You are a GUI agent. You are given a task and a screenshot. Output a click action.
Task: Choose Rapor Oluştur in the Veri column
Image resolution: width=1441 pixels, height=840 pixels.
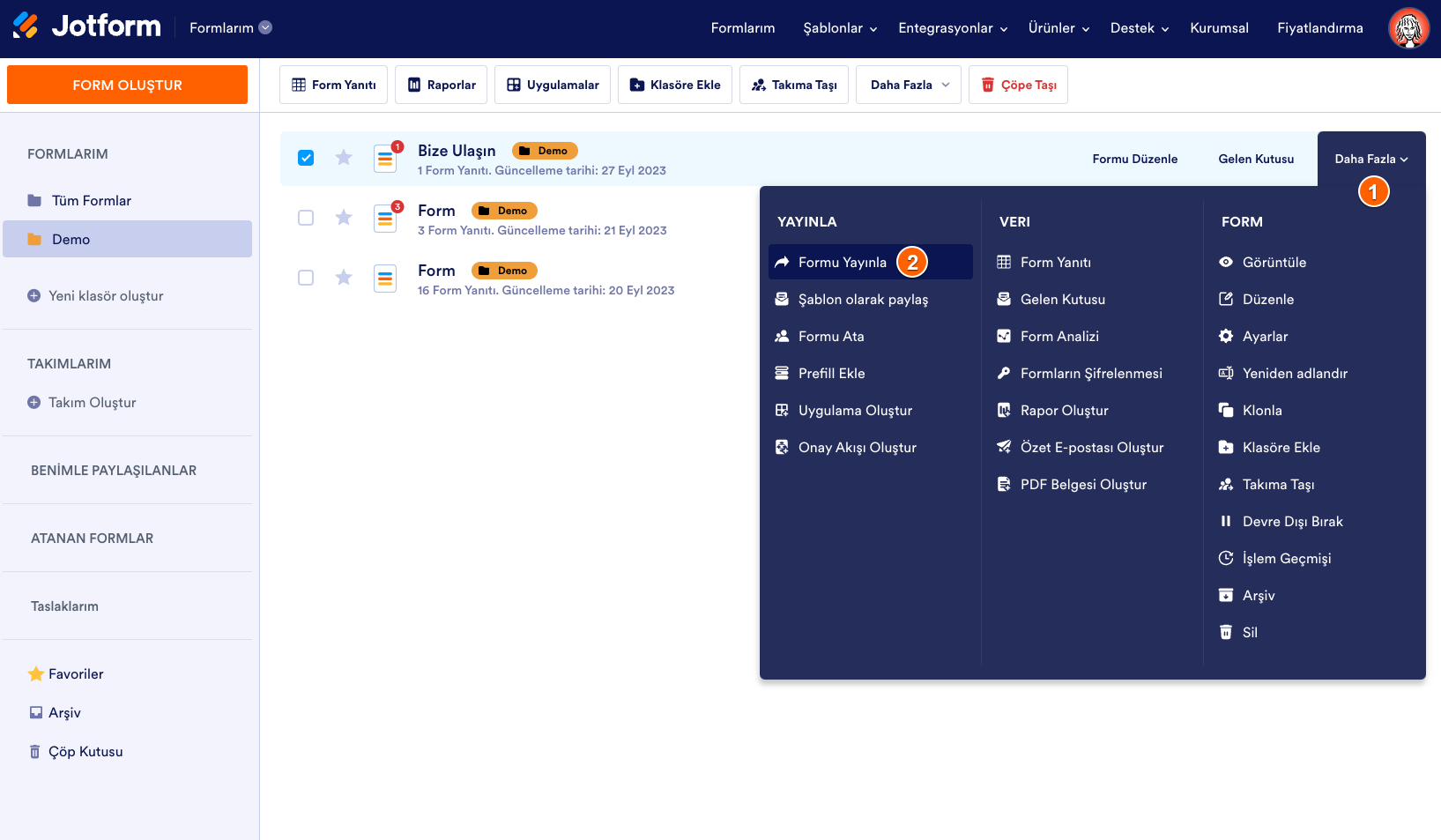[1064, 411]
